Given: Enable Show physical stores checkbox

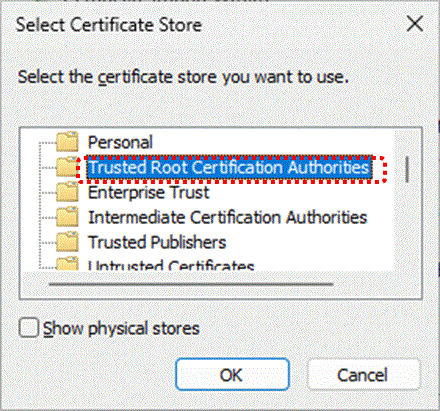Looking at the screenshot, I should 29,328.
